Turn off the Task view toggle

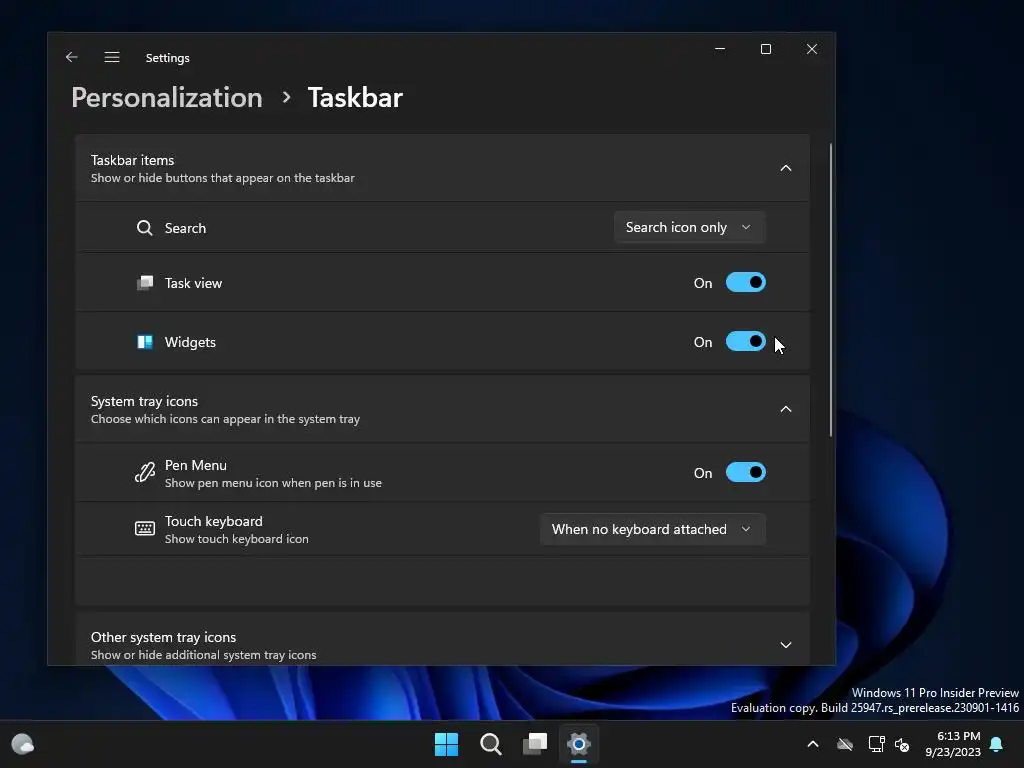click(746, 283)
